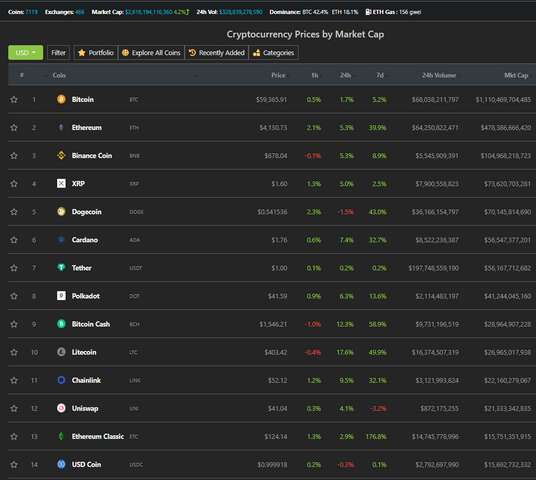Click the Tether green logo icon
This screenshot has height=480, width=536.
click(x=61, y=267)
